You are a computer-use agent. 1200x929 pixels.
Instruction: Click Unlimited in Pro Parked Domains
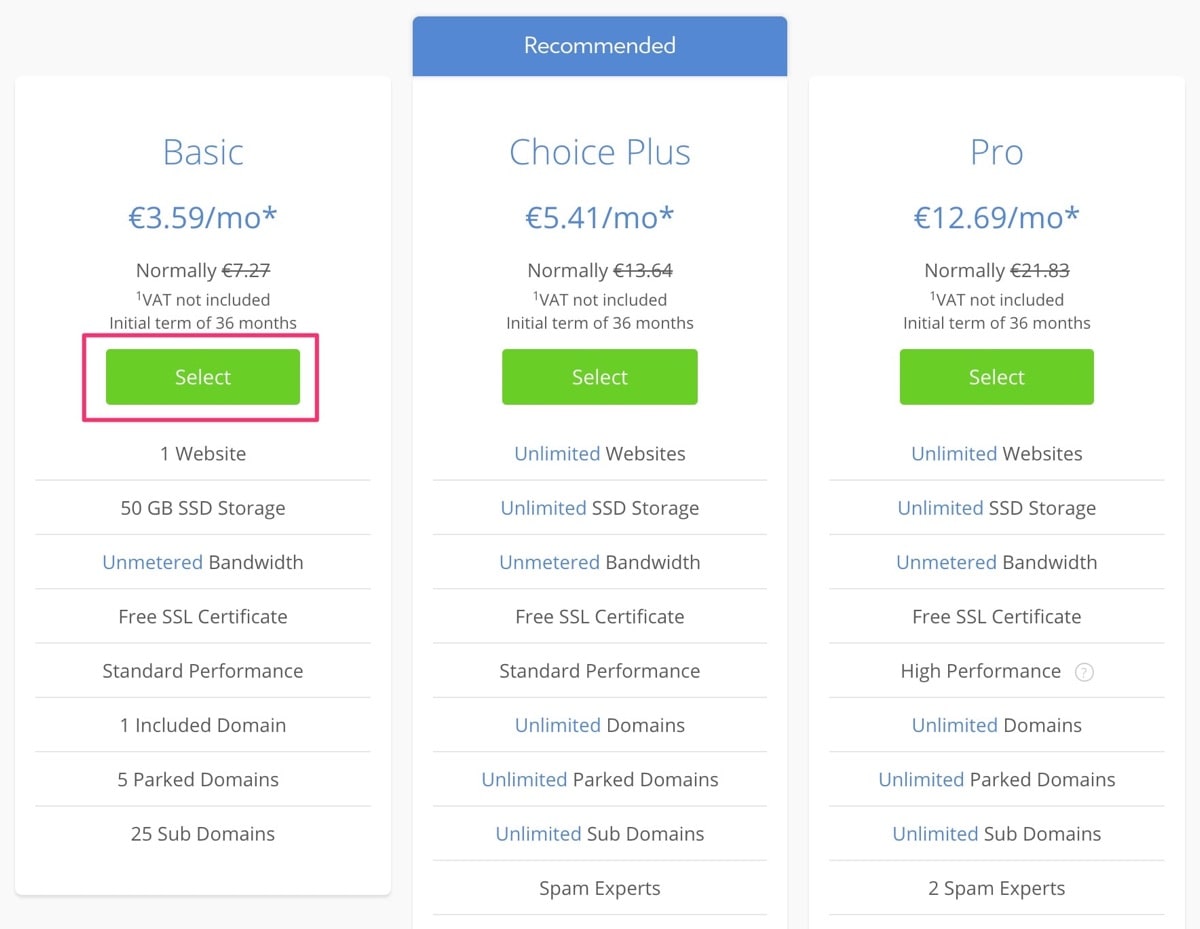tap(921, 780)
